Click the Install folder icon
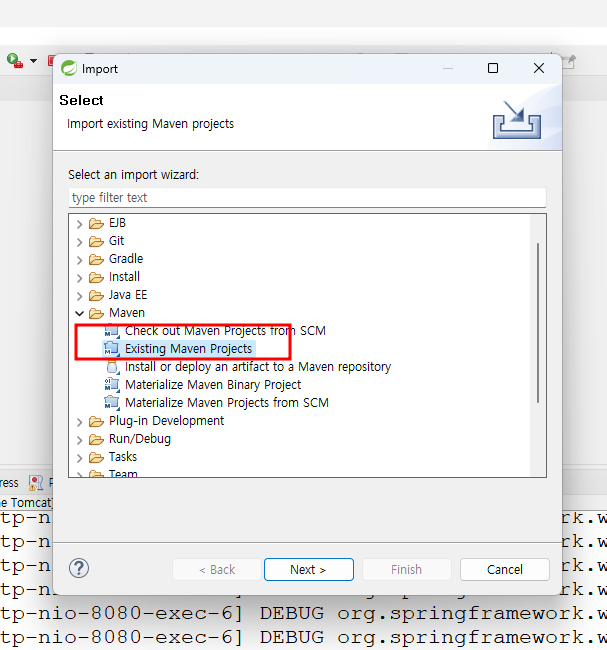Screen dimensions: 607x650 (x=96, y=278)
